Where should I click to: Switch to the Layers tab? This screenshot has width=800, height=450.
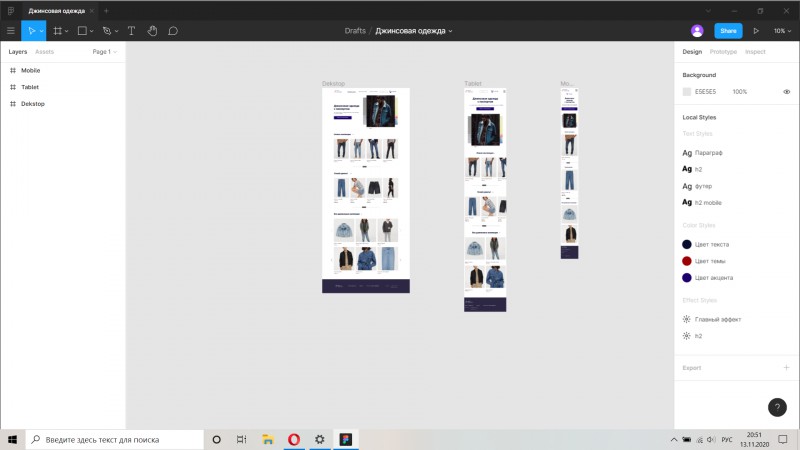(x=17, y=52)
